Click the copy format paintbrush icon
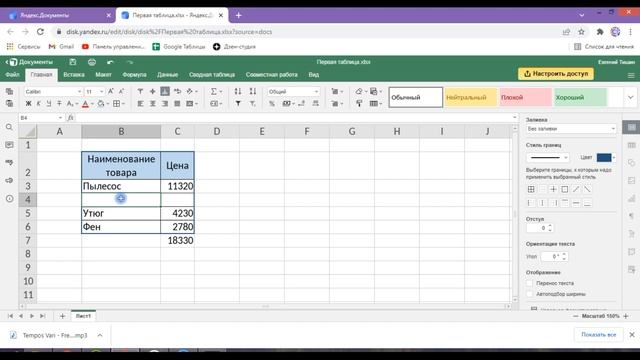 pos(359,104)
